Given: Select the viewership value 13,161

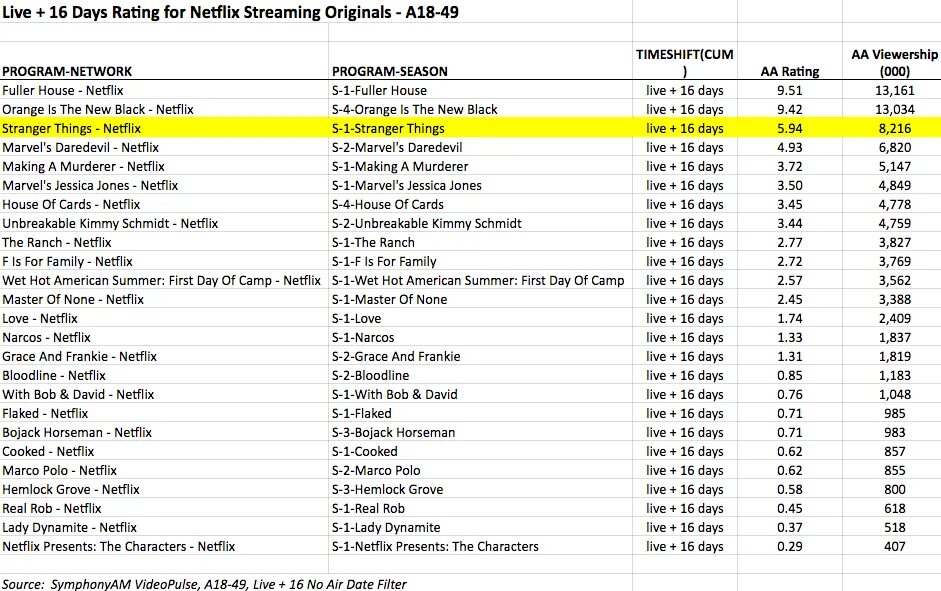Looking at the screenshot, I should point(894,91).
